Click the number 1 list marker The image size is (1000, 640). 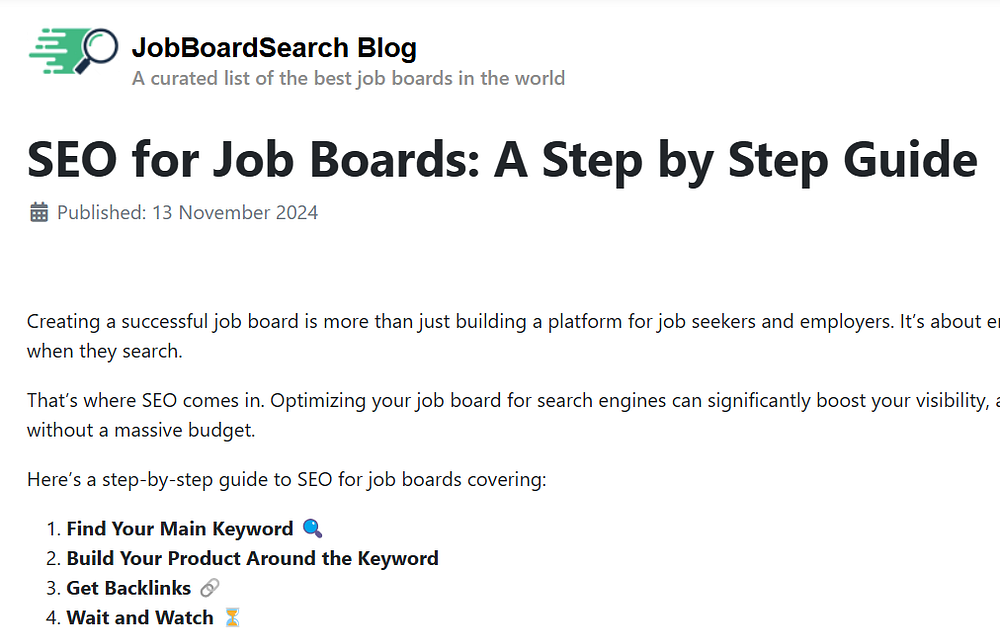click(54, 529)
